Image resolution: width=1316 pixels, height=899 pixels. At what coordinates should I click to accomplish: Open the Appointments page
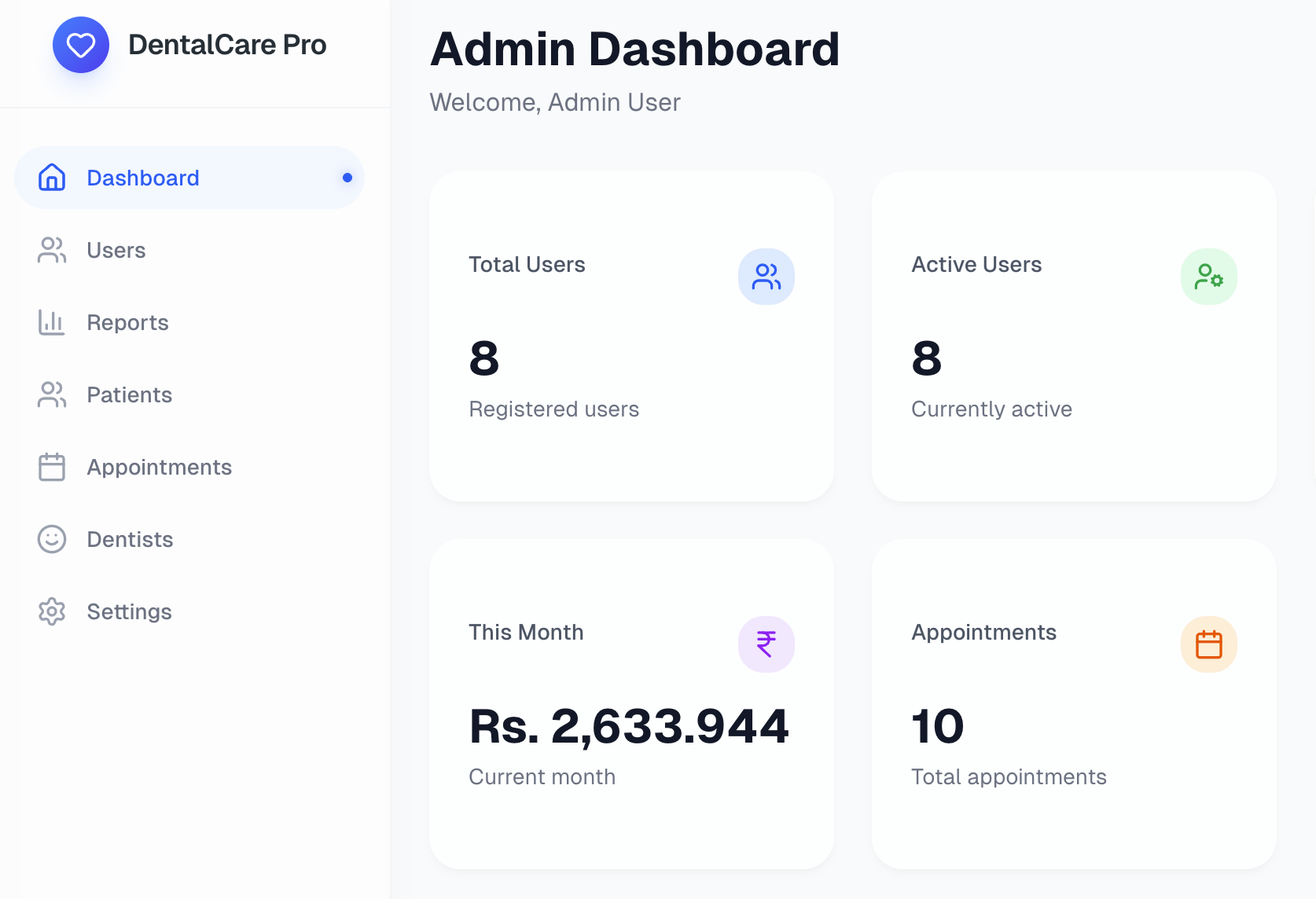click(x=158, y=467)
